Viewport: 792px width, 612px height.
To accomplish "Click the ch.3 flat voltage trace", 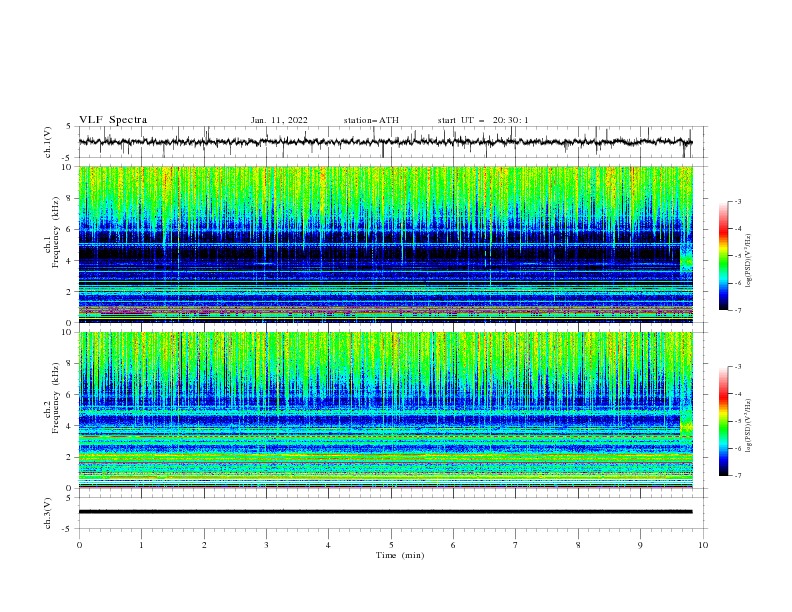I will (385, 512).
